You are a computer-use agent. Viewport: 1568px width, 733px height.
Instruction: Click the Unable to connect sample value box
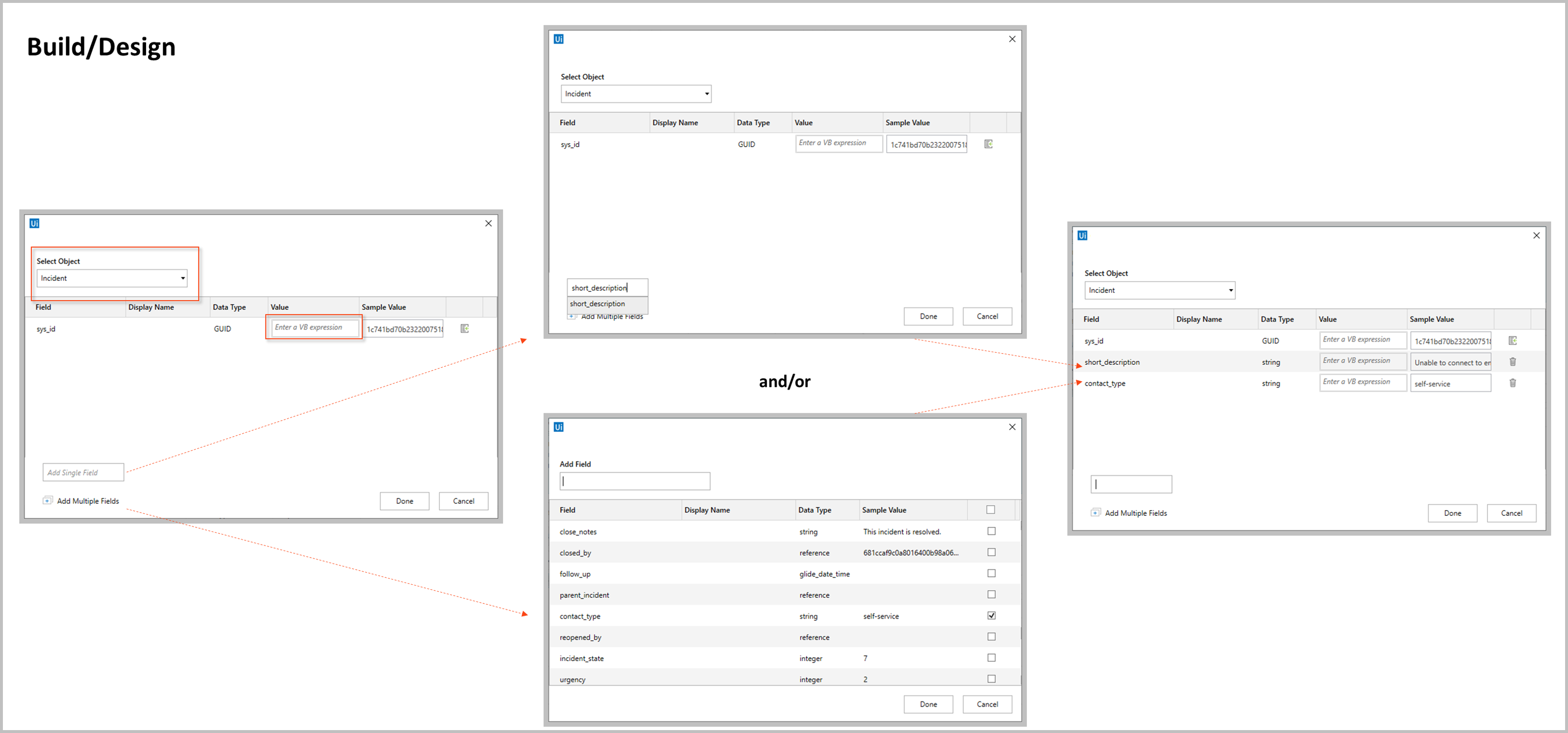(1451, 362)
